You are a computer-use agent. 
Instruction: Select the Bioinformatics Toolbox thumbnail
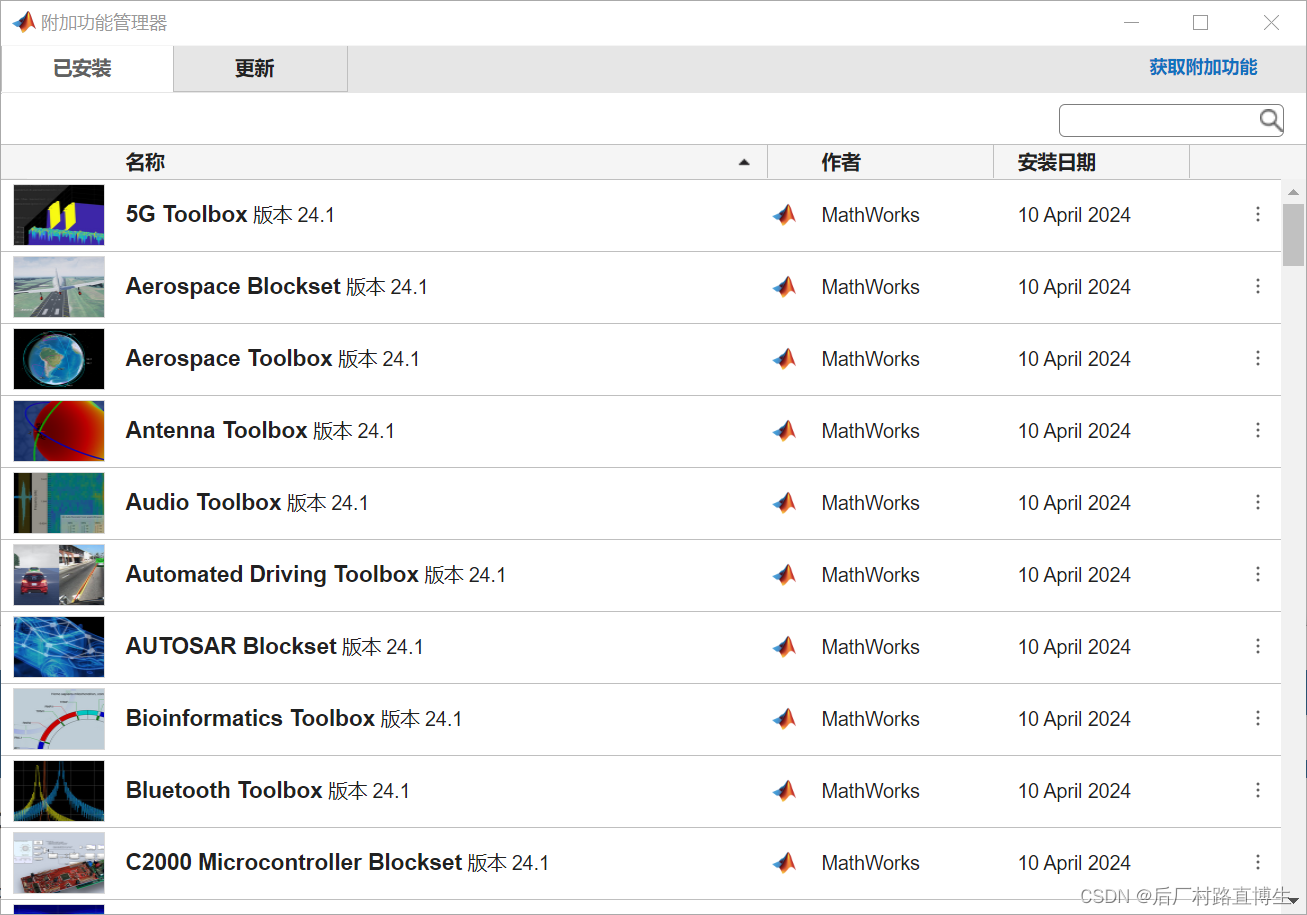(x=59, y=719)
